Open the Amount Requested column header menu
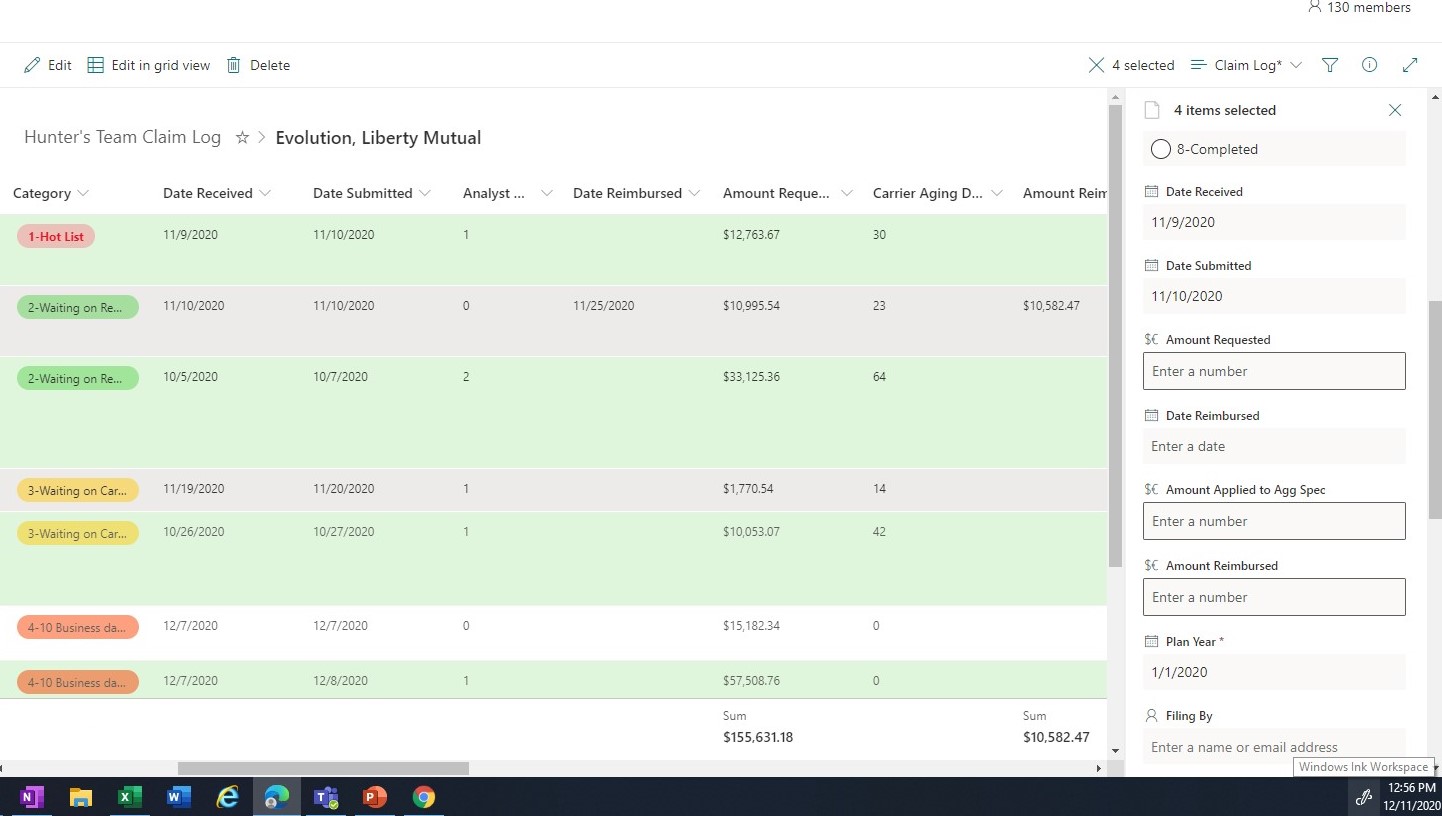1442x816 pixels. [847, 193]
